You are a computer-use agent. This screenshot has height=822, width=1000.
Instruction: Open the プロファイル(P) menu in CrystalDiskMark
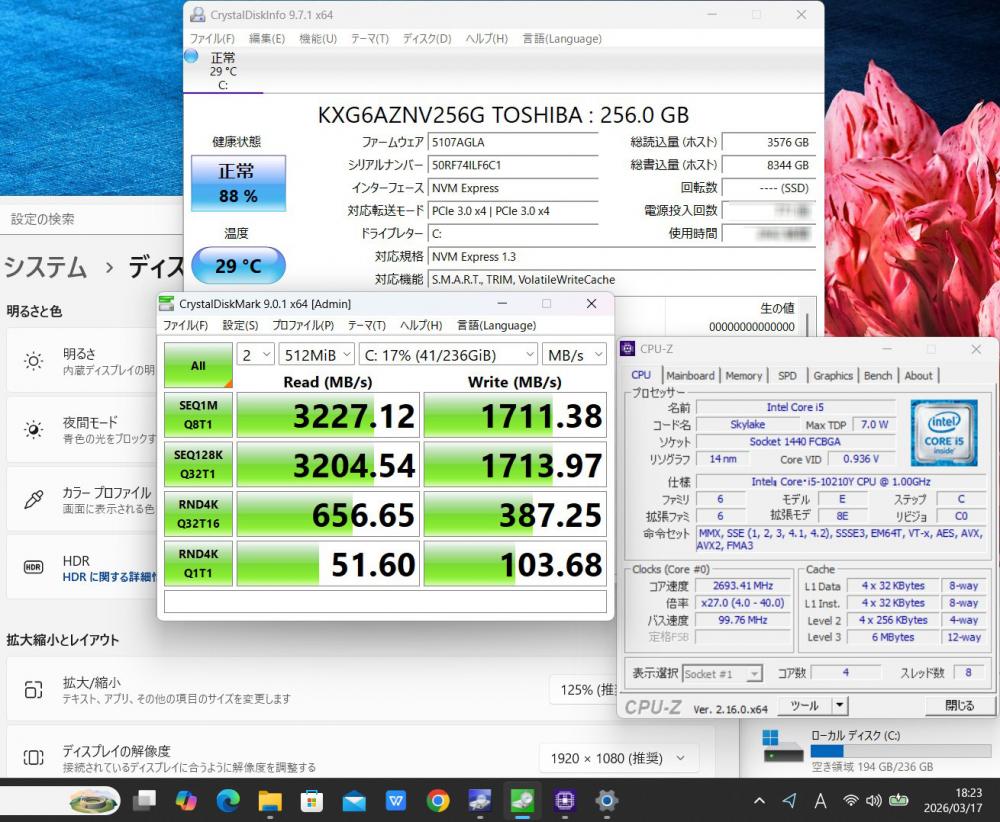[303, 325]
